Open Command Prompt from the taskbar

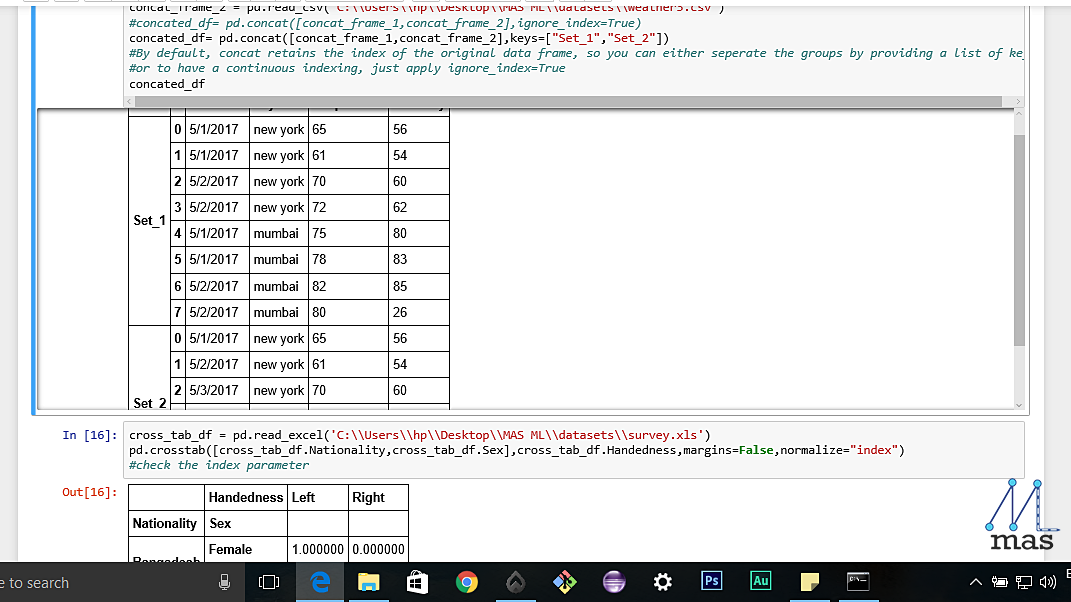857,581
